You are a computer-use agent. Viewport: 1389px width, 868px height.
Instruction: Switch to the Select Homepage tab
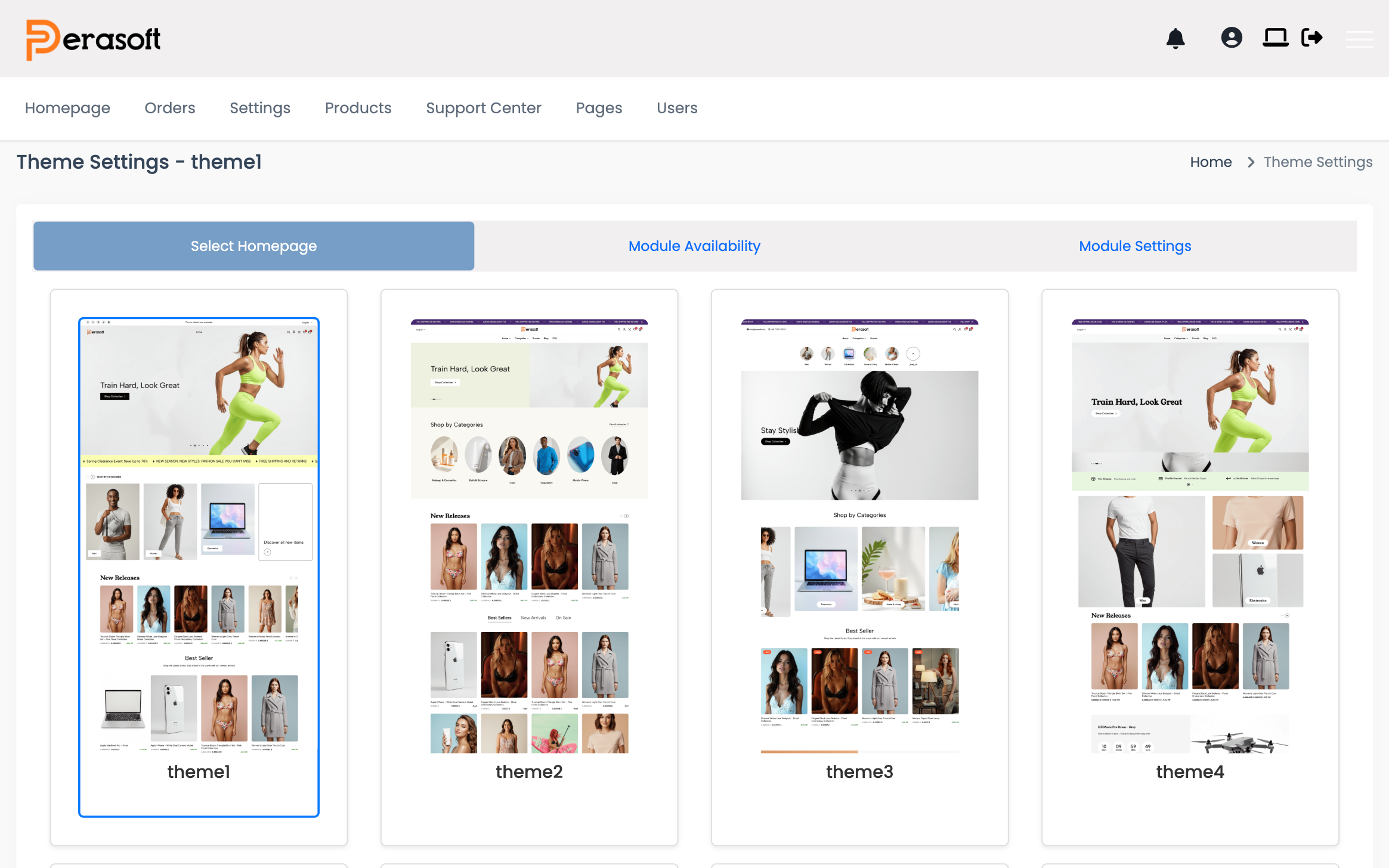coord(253,246)
